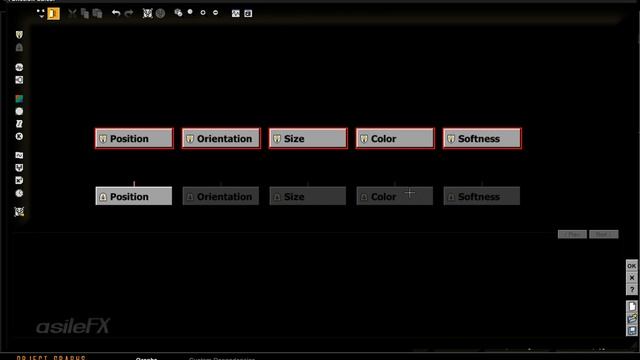Select the red-outlined Color node
Viewport: 640px width, 360px height.
(395, 138)
